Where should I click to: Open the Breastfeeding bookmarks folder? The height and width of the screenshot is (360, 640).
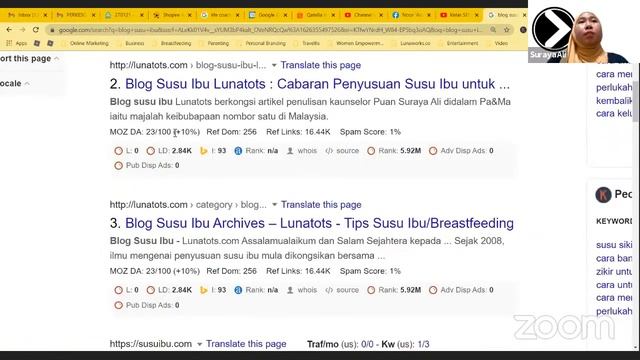(172, 43)
